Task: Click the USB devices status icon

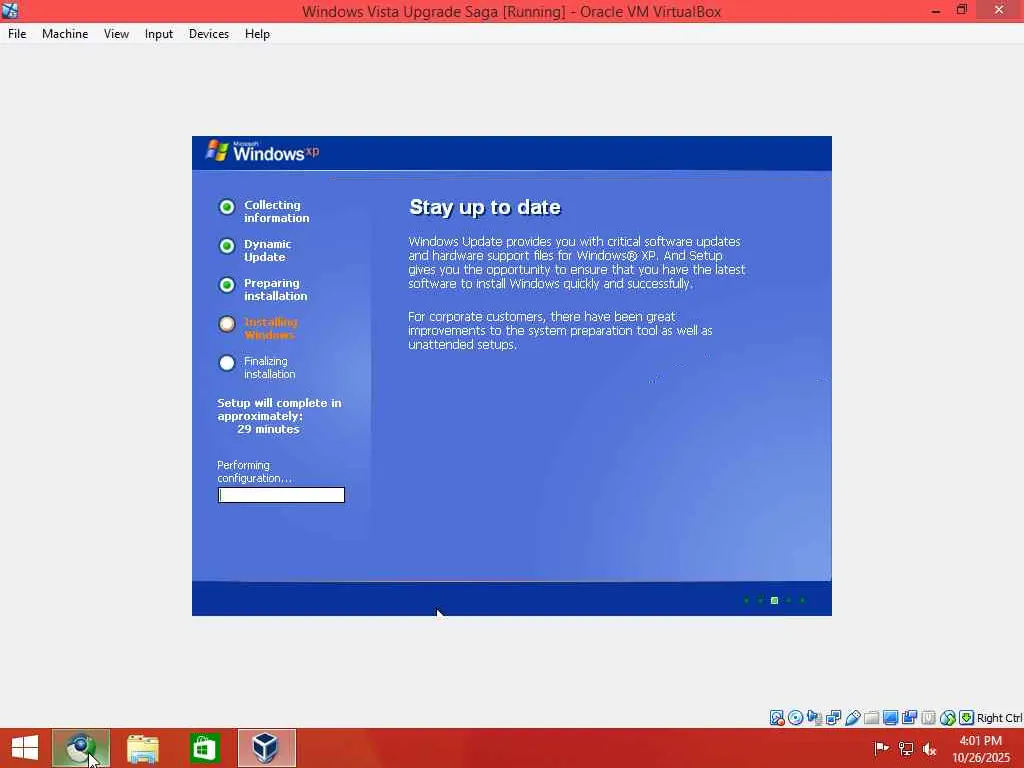Action: (x=852, y=718)
